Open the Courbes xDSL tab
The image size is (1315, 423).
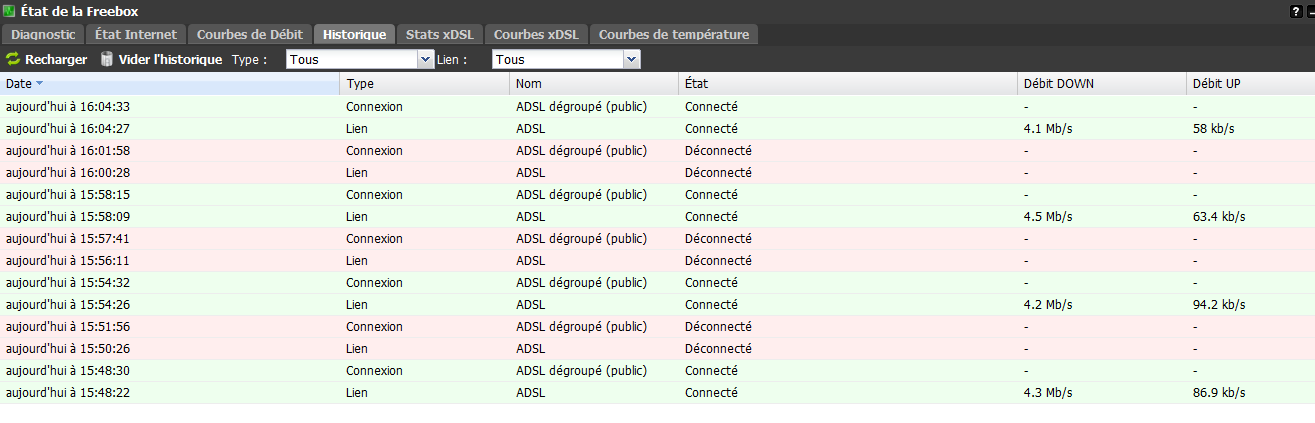click(536, 35)
